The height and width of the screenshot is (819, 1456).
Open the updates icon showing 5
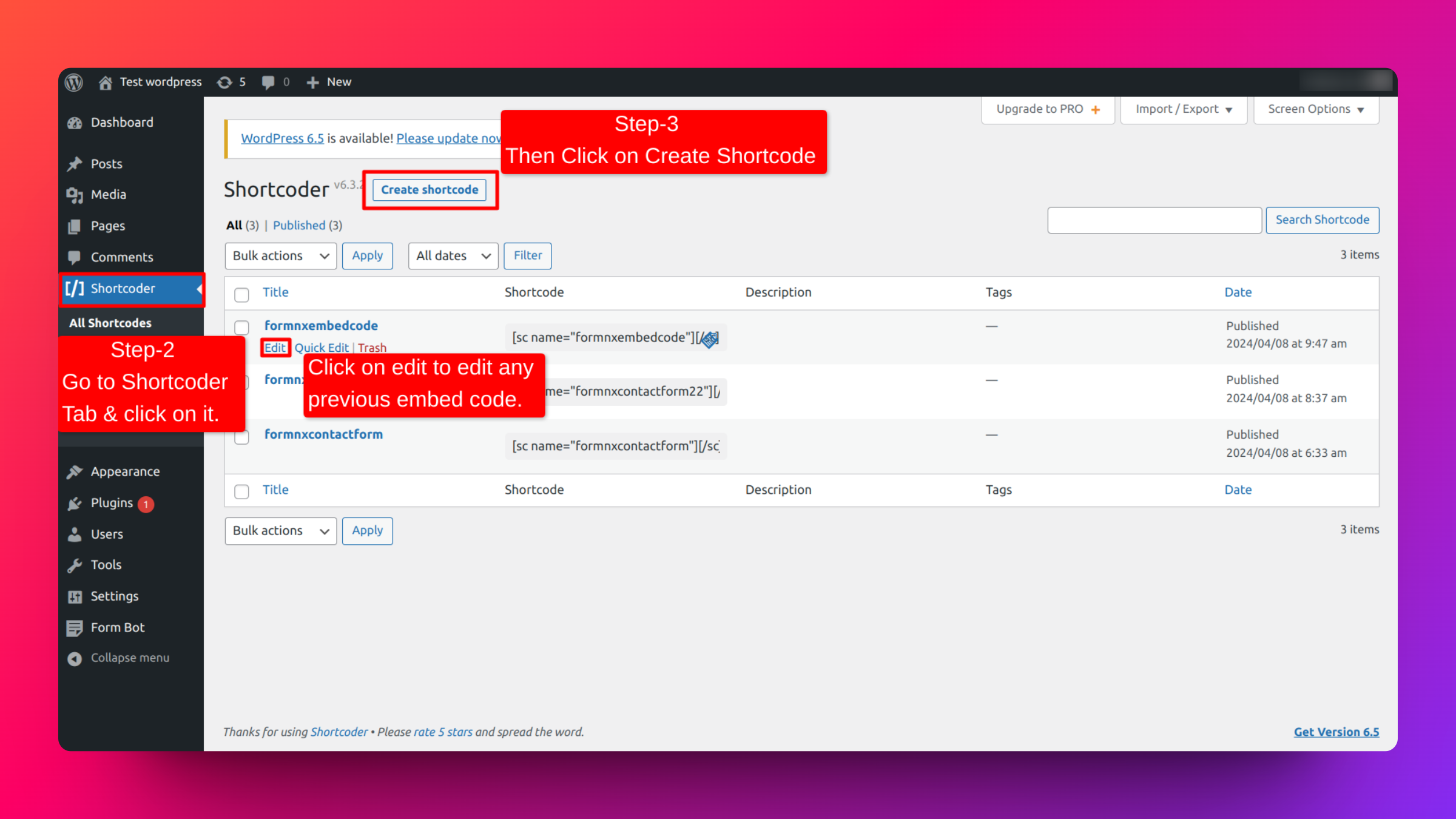224,83
